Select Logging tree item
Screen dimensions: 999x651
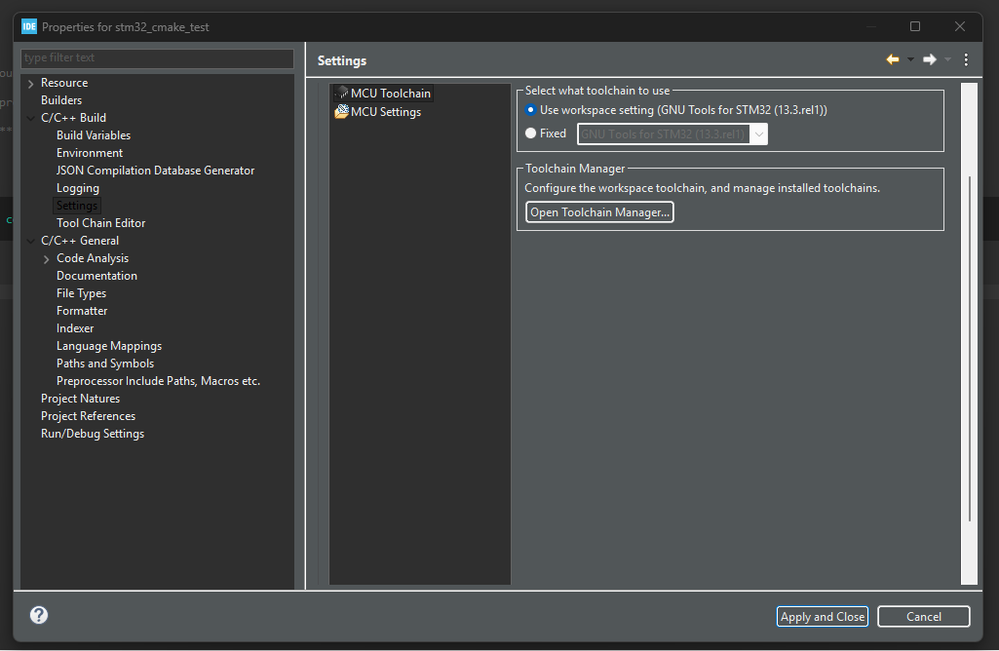78,188
